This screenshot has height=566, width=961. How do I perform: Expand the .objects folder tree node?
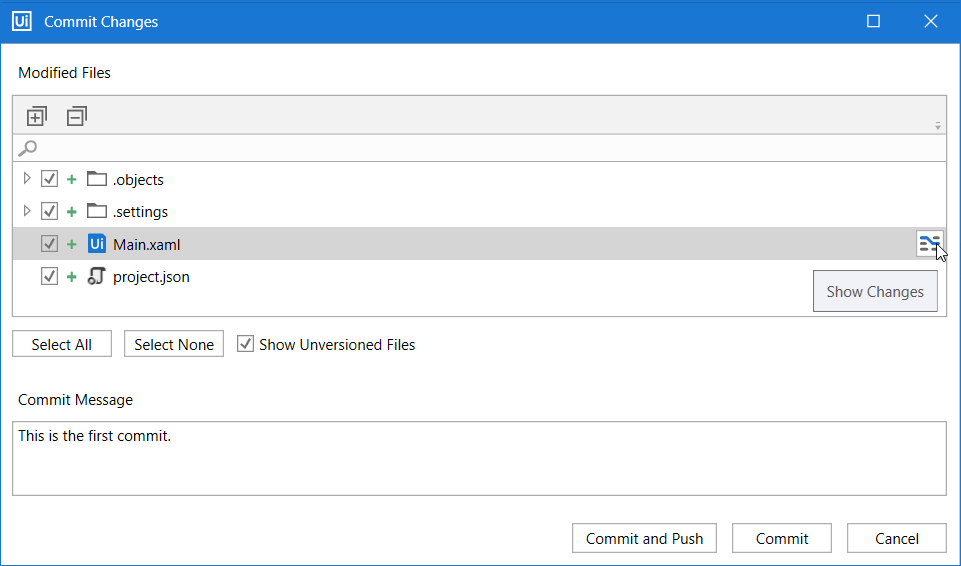[x=27, y=180]
